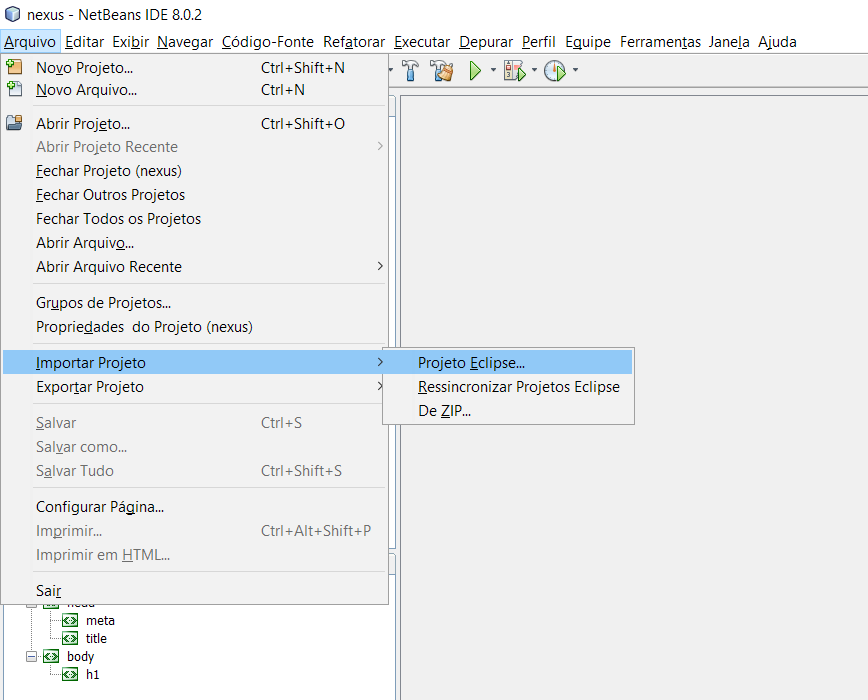Open the Arquivo menu

coord(30,42)
